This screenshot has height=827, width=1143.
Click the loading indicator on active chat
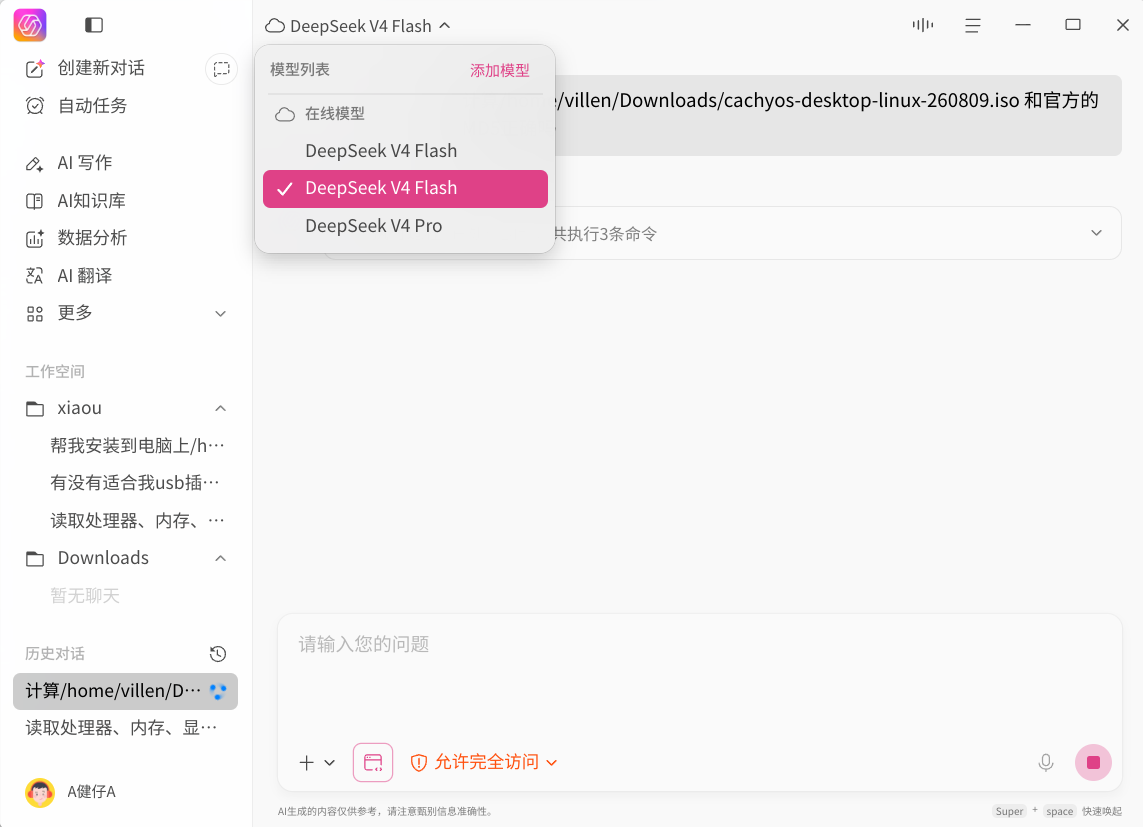(218, 691)
